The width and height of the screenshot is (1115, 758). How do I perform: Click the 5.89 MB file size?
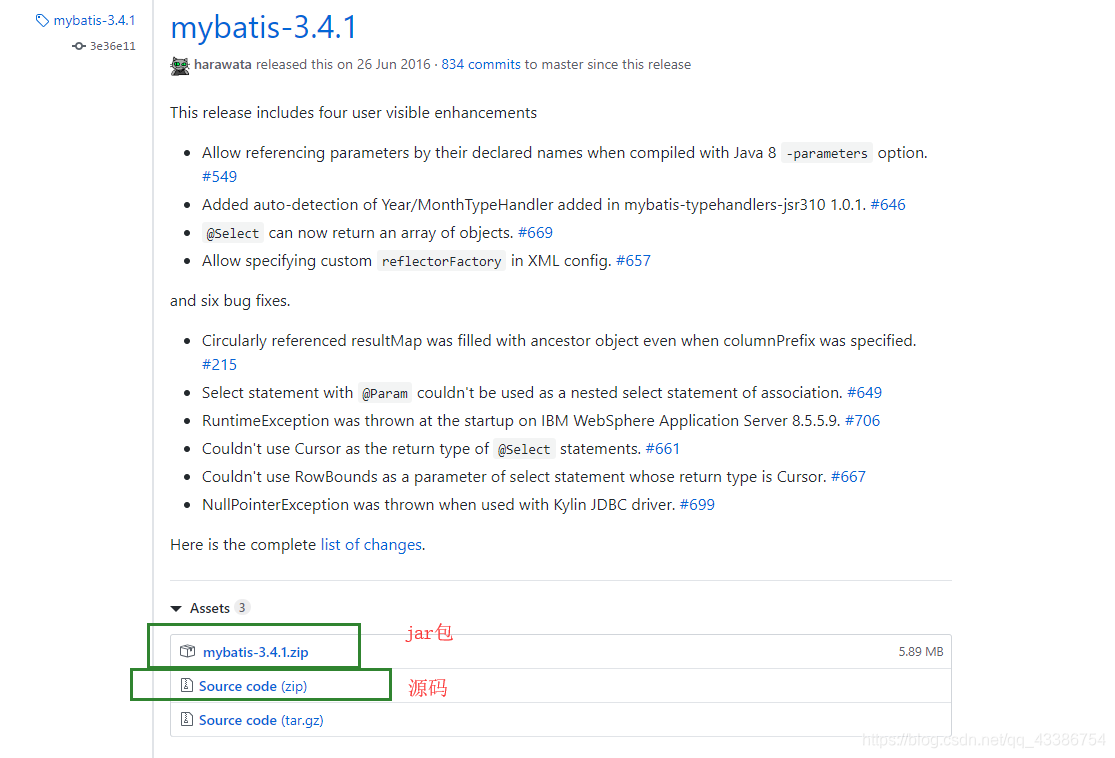click(921, 651)
